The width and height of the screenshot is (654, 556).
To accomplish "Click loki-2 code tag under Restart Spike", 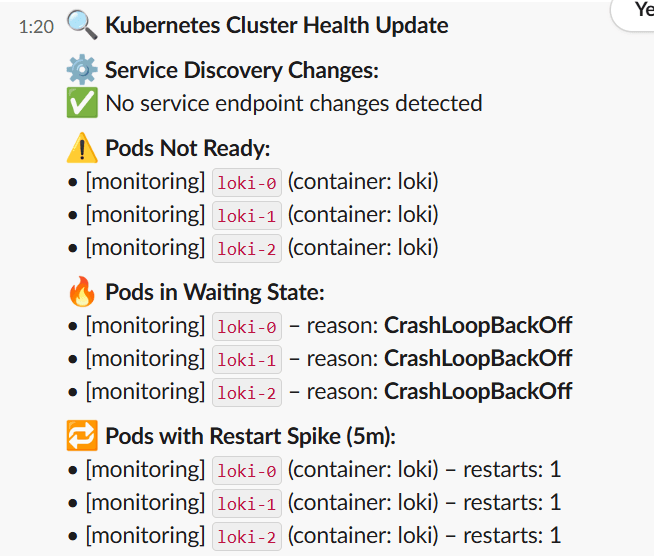I will point(247,536).
